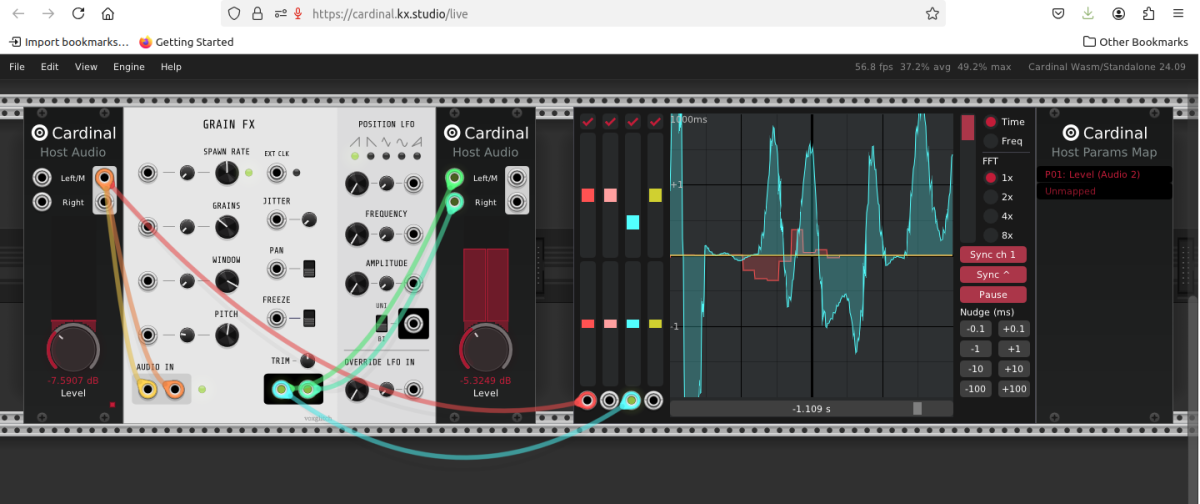Click the tracking protection shield icon

(234, 14)
